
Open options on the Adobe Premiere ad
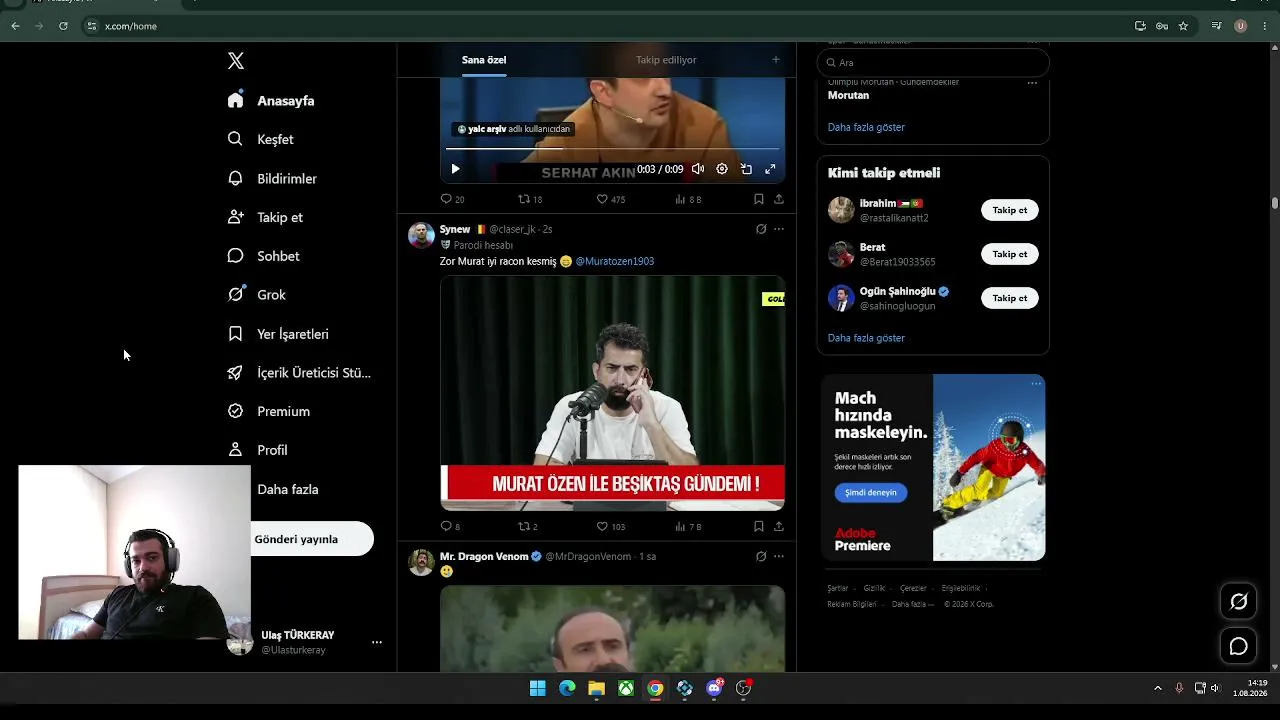(1036, 383)
